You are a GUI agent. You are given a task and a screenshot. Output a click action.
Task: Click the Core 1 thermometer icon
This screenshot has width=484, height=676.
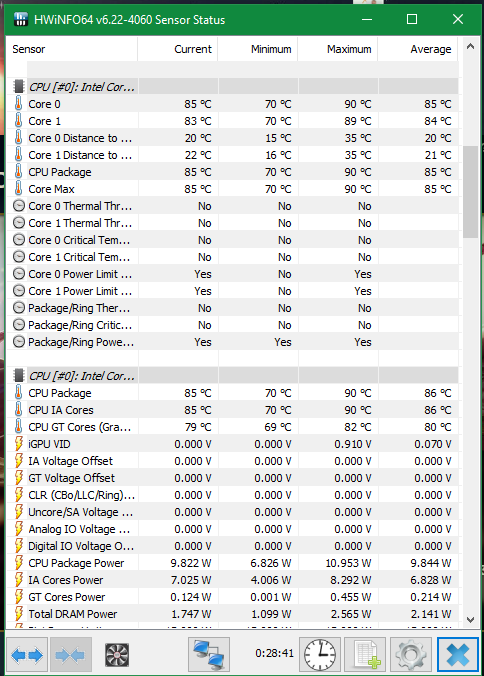(x=18, y=121)
